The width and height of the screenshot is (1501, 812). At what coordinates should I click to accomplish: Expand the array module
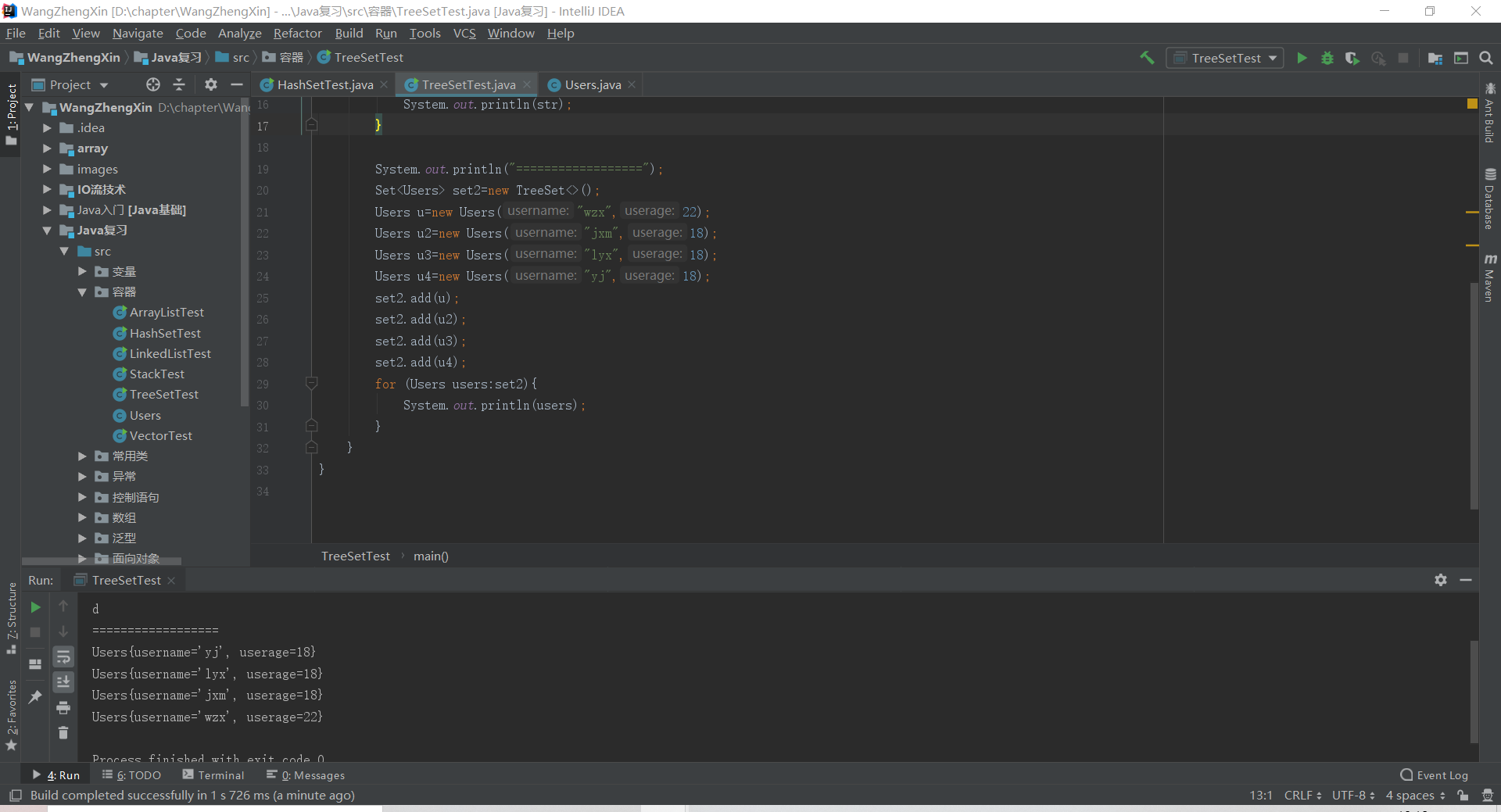click(47, 148)
